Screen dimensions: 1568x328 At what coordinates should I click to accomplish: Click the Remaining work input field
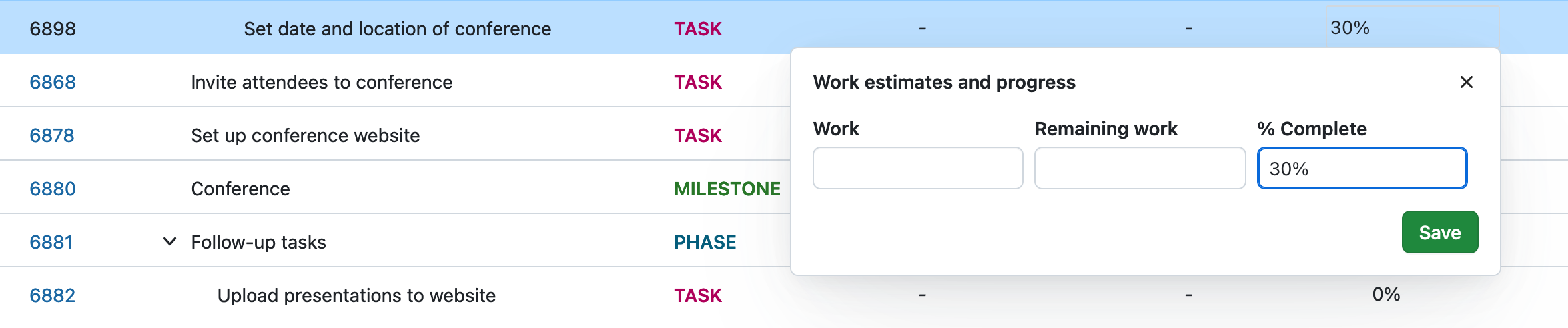point(1139,169)
